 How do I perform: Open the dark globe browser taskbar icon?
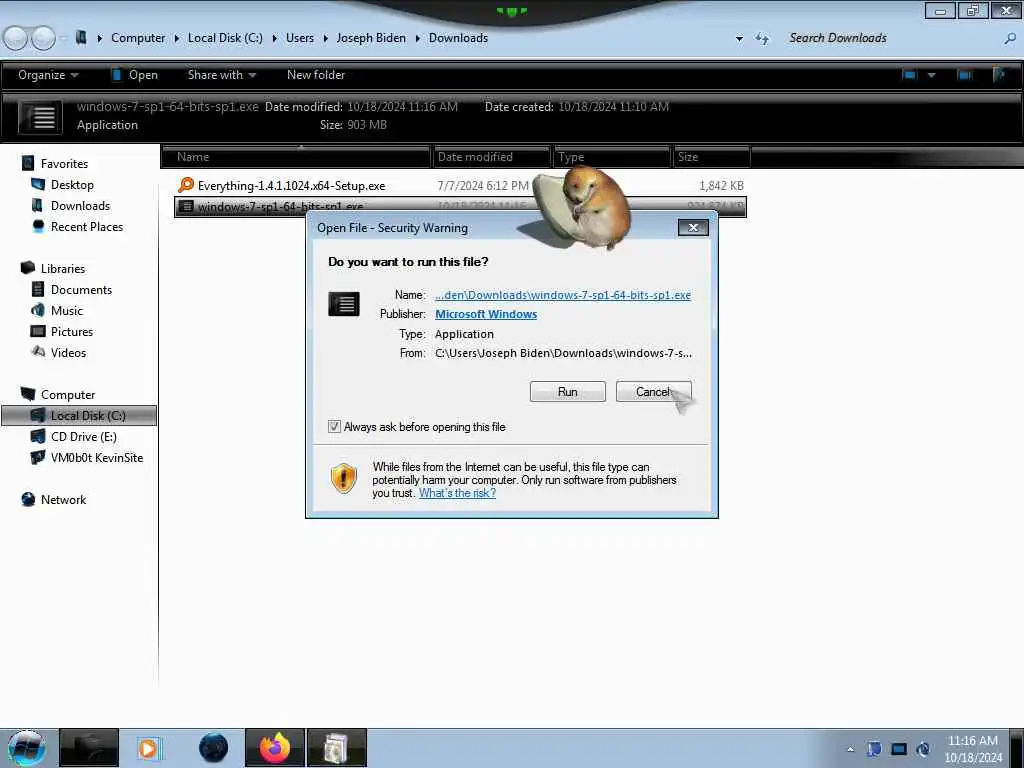pyautogui.click(x=214, y=748)
